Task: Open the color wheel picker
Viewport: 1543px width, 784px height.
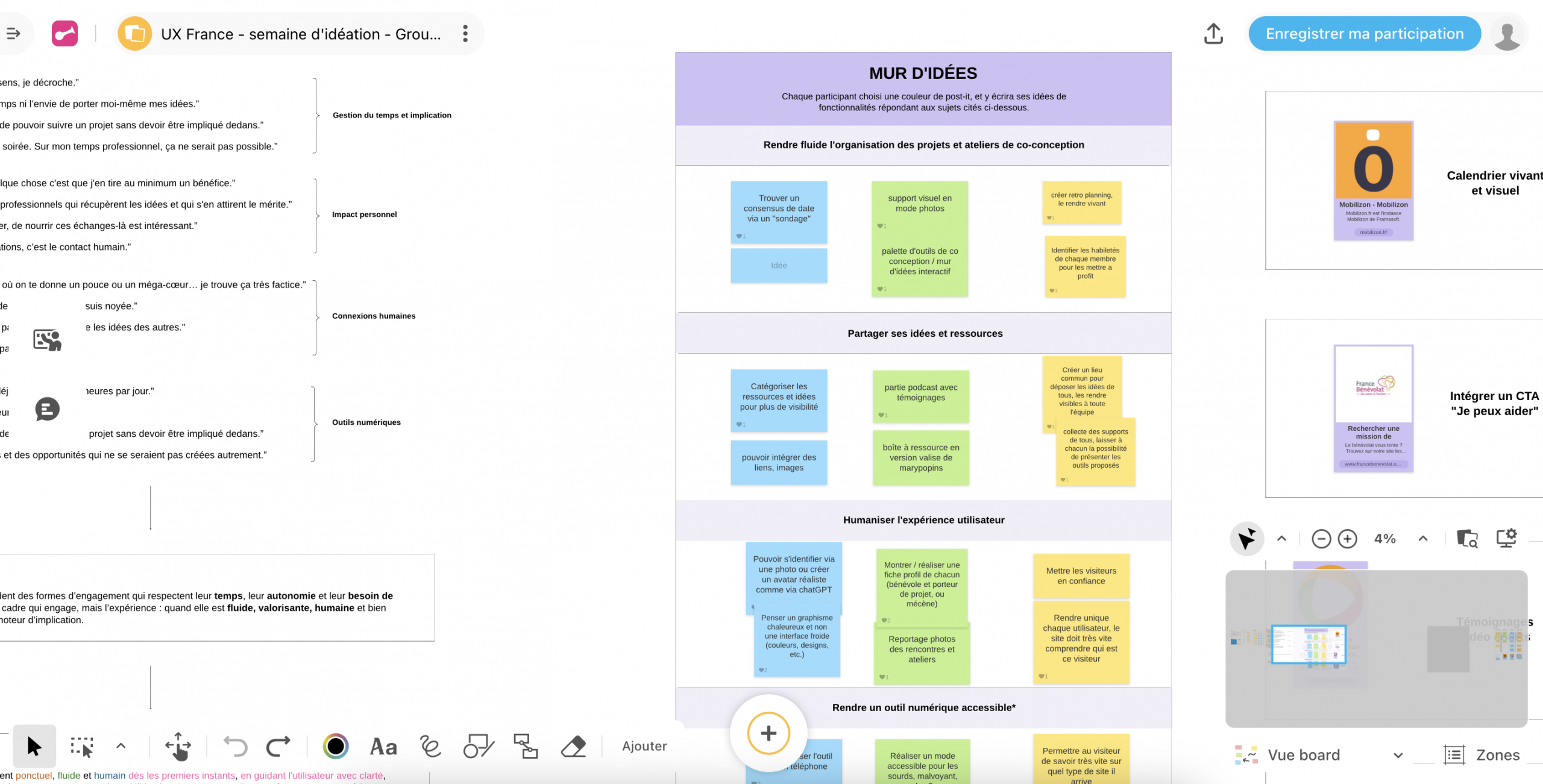Action: [336, 746]
